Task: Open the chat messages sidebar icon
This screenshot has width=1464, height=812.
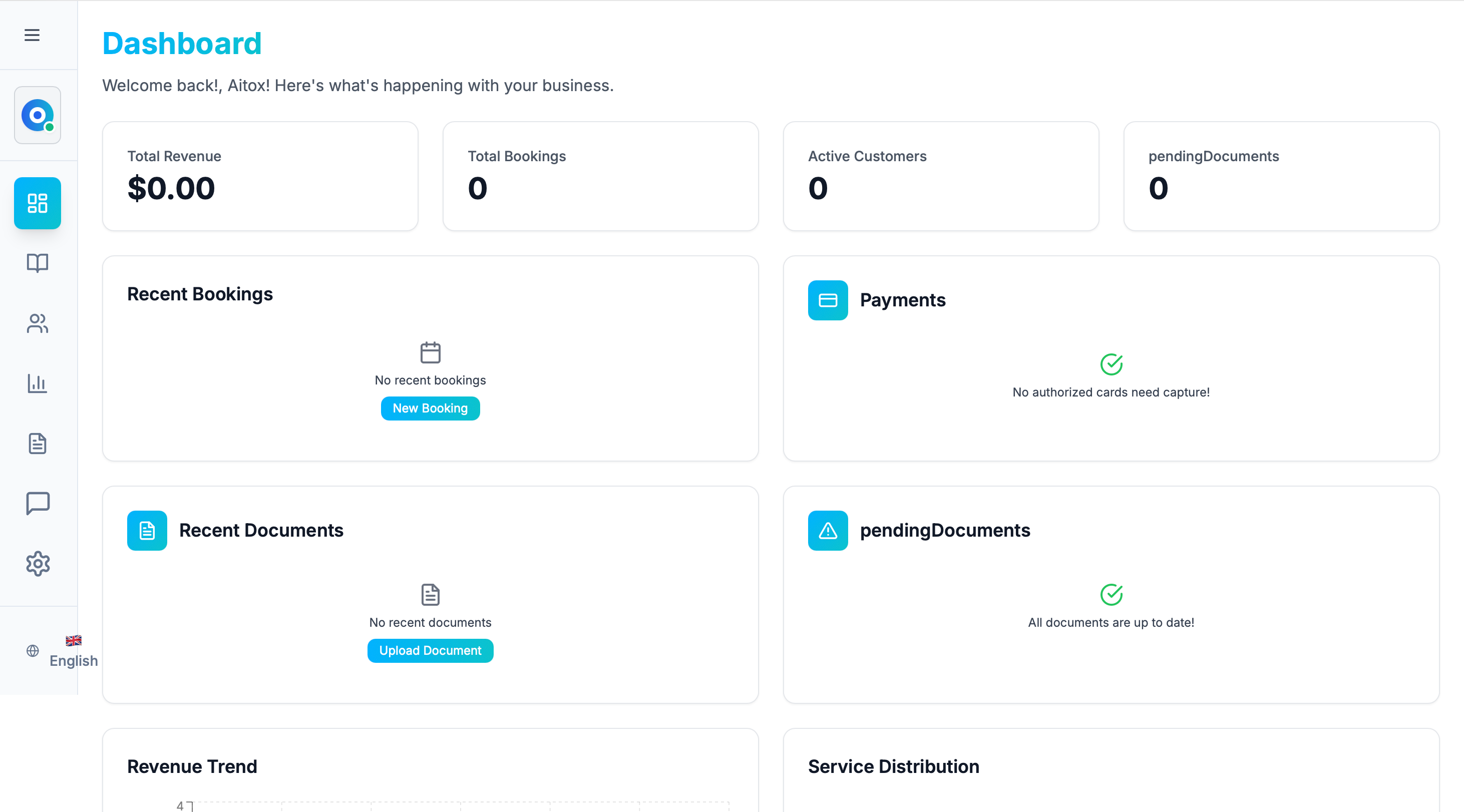Action: coord(38,504)
